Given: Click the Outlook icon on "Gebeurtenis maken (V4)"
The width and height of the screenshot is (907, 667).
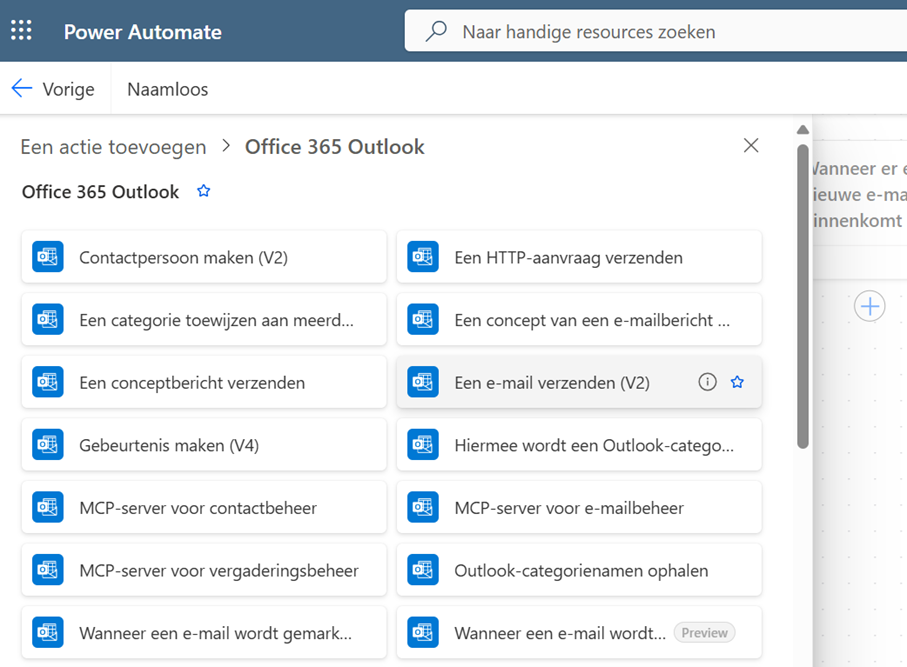Looking at the screenshot, I should pyautogui.click(x=47, y=444).
